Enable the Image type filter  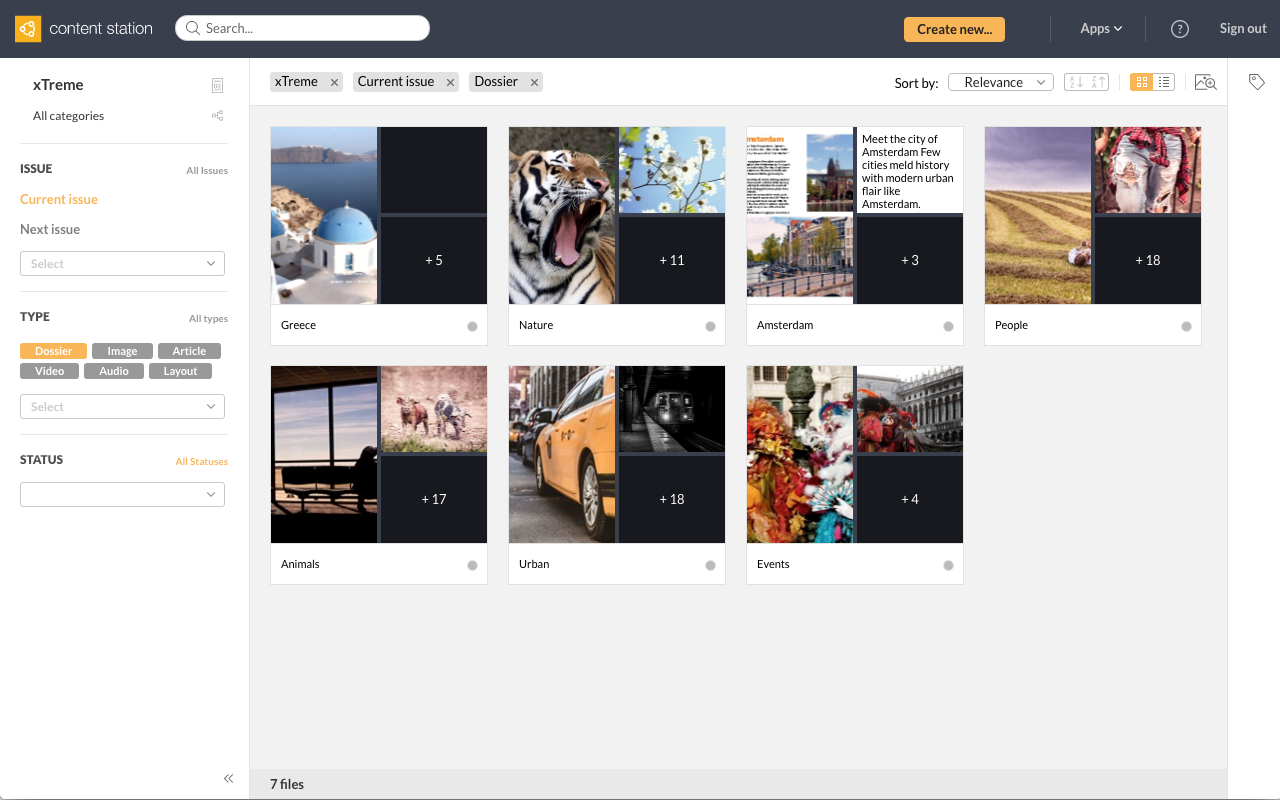122,350
